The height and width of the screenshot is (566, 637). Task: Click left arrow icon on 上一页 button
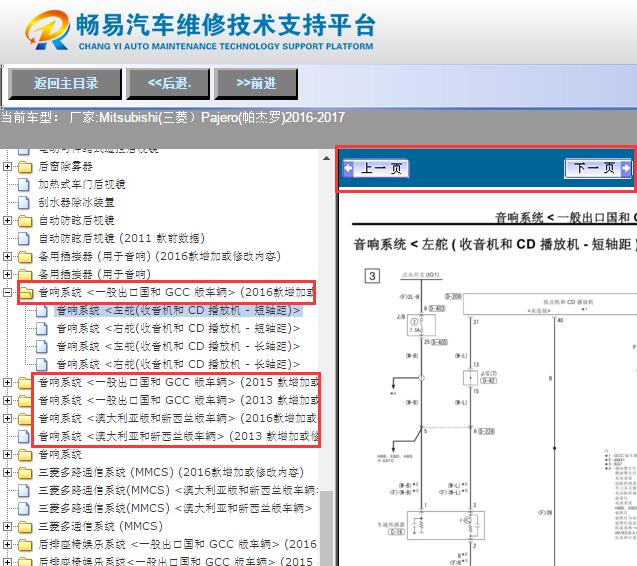point(349,168)
